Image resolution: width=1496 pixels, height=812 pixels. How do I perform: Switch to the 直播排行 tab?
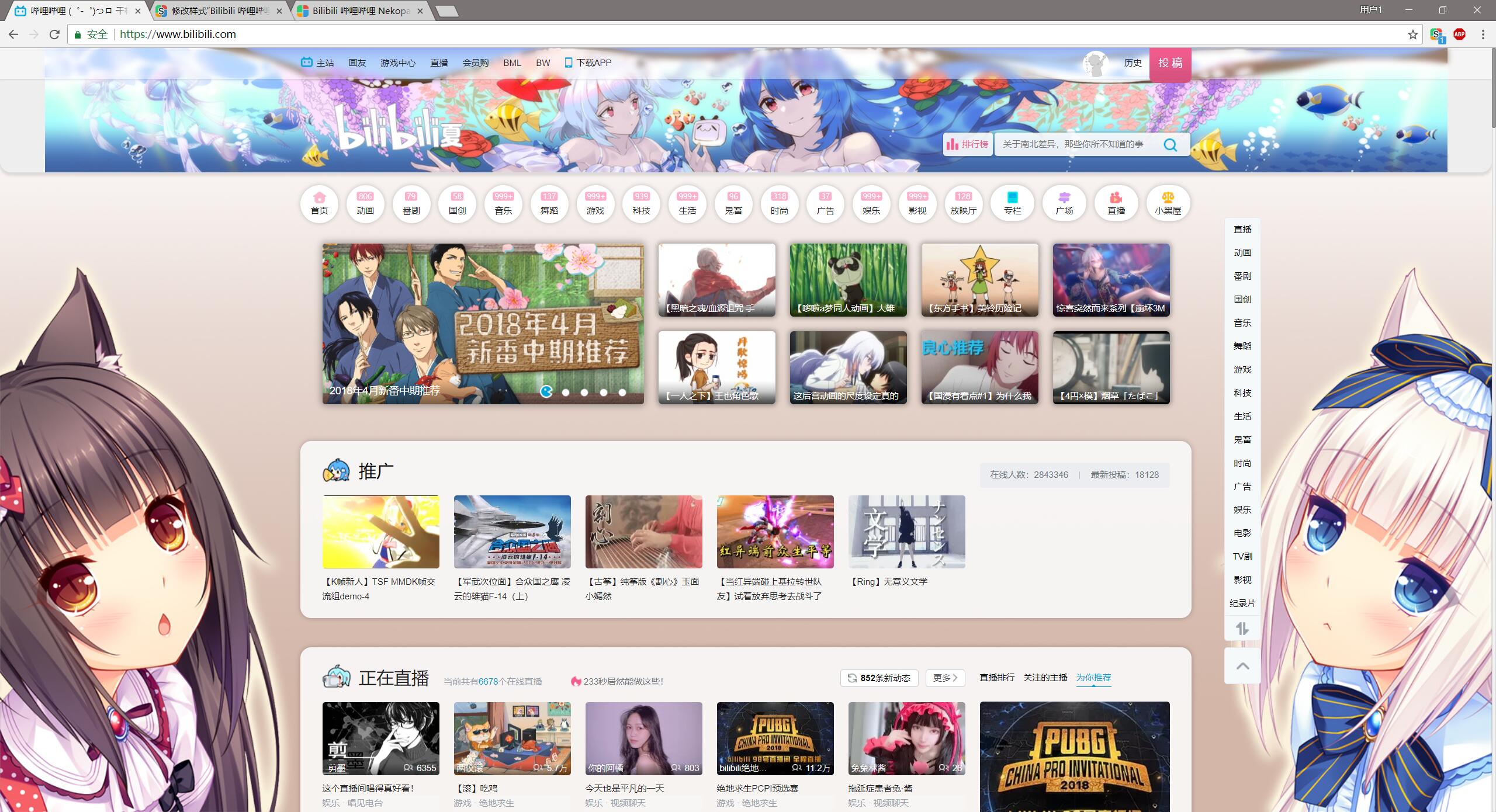tap(997, 678)
